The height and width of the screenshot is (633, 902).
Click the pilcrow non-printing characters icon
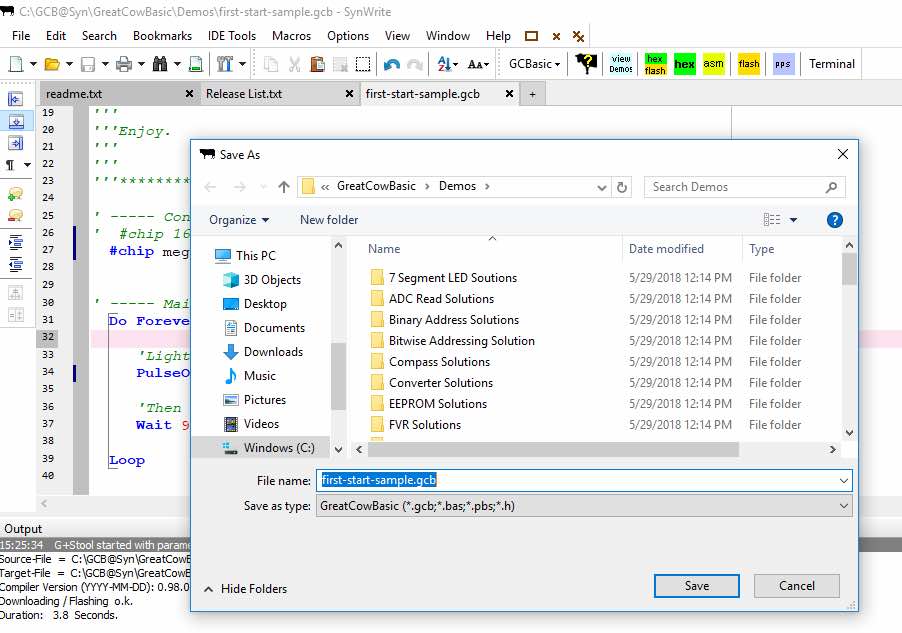point(10,165)
